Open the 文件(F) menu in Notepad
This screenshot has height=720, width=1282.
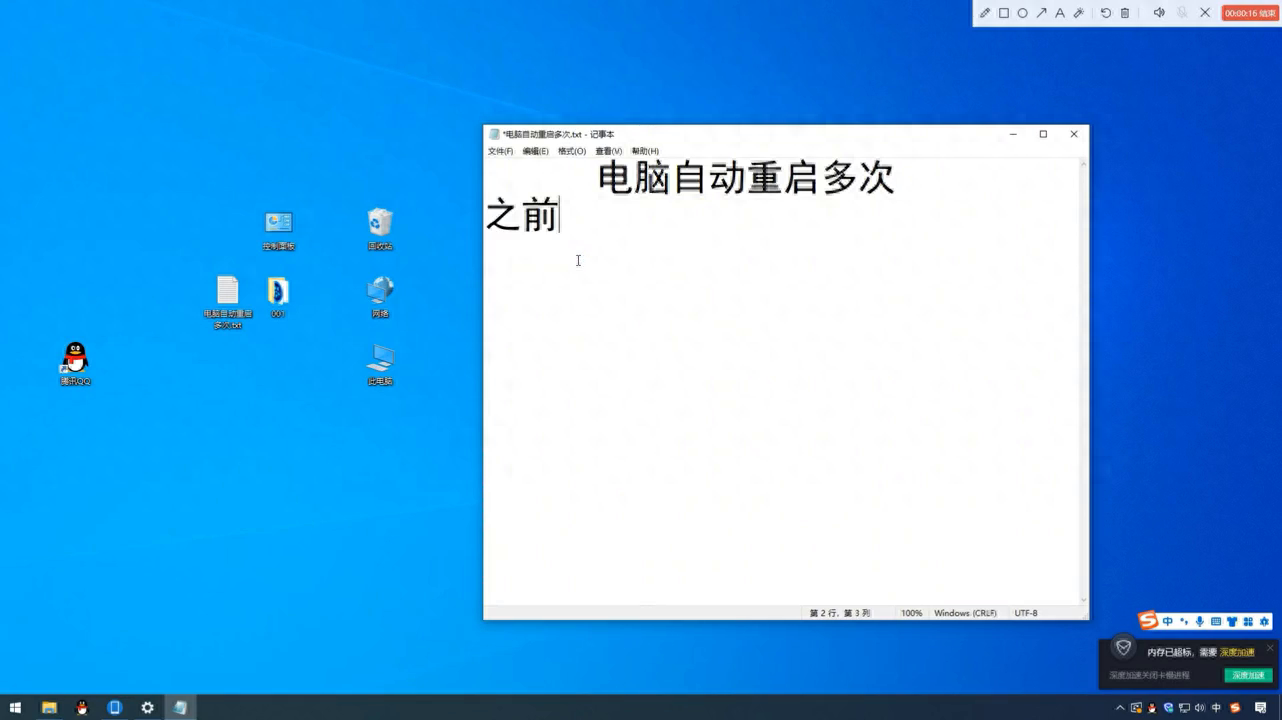(x=500, y=151)
